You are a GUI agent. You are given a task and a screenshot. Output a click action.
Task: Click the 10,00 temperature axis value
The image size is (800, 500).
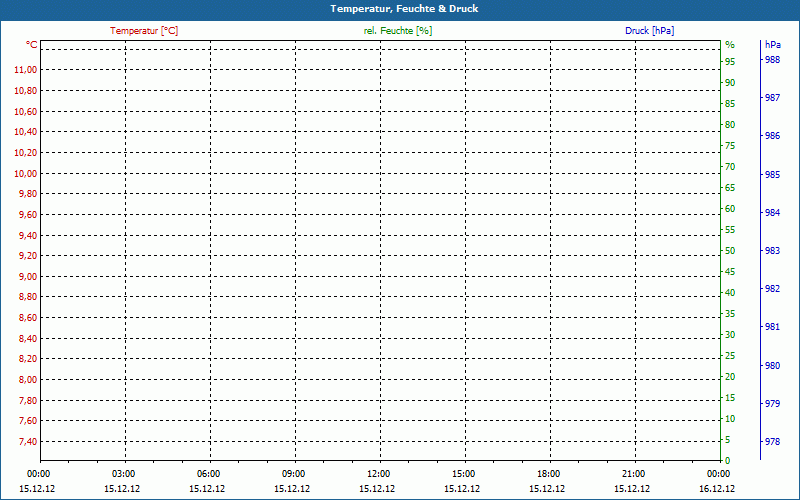pyautogui.click(x=26, y=173)
